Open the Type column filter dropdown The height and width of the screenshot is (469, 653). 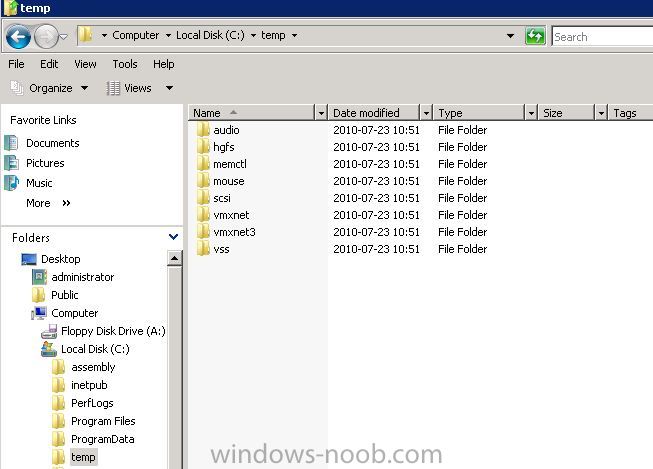531,113
